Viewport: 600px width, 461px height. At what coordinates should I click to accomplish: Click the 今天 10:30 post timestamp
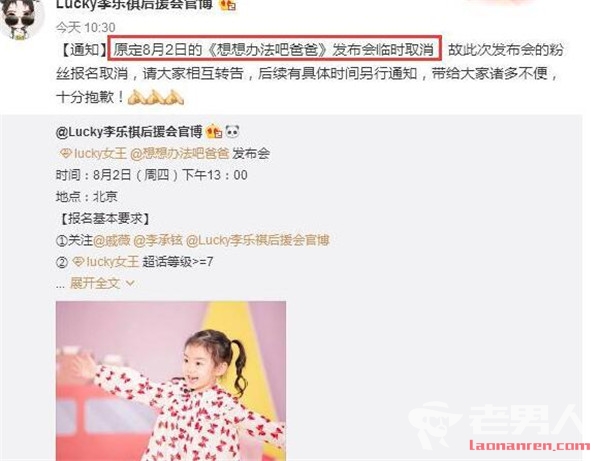point(85,28)
